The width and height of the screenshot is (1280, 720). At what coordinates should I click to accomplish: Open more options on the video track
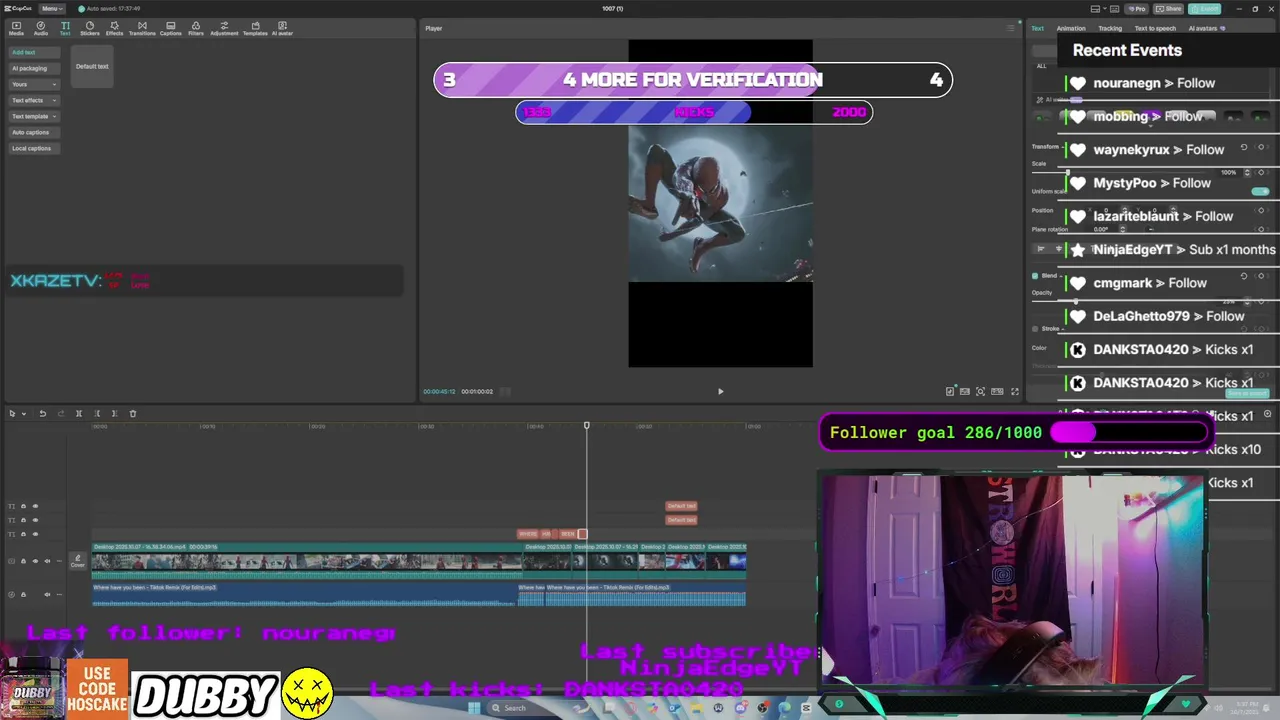(59, 561)
